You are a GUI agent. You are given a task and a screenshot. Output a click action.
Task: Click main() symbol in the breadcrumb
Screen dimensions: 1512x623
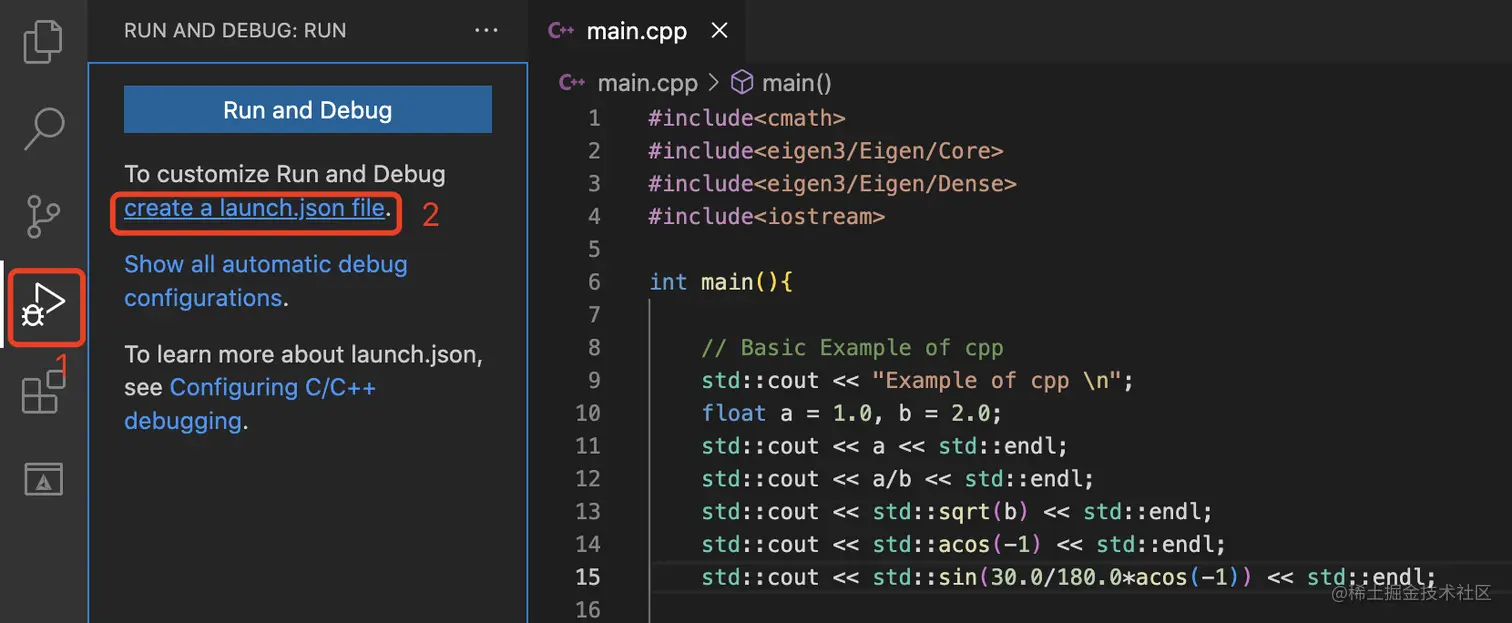(x=797, y=83)
